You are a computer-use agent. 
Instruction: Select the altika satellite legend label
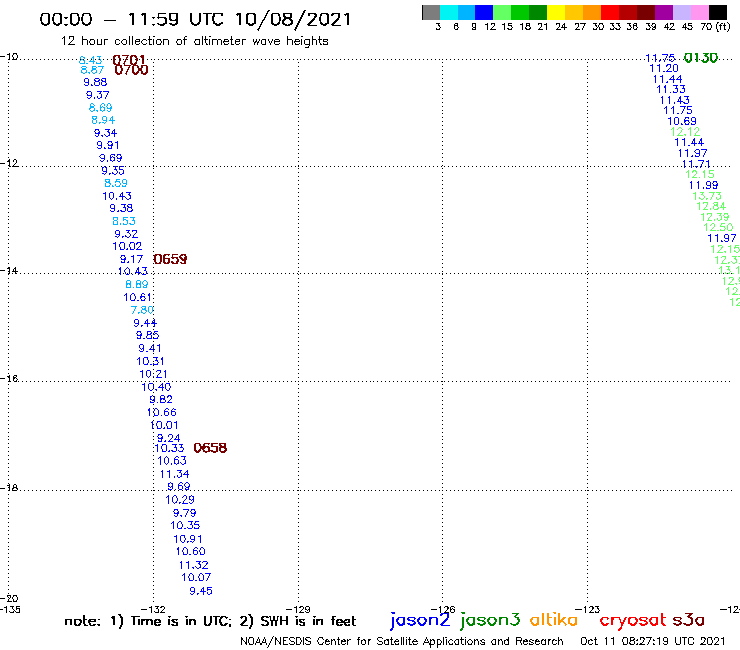click(553, 620)
